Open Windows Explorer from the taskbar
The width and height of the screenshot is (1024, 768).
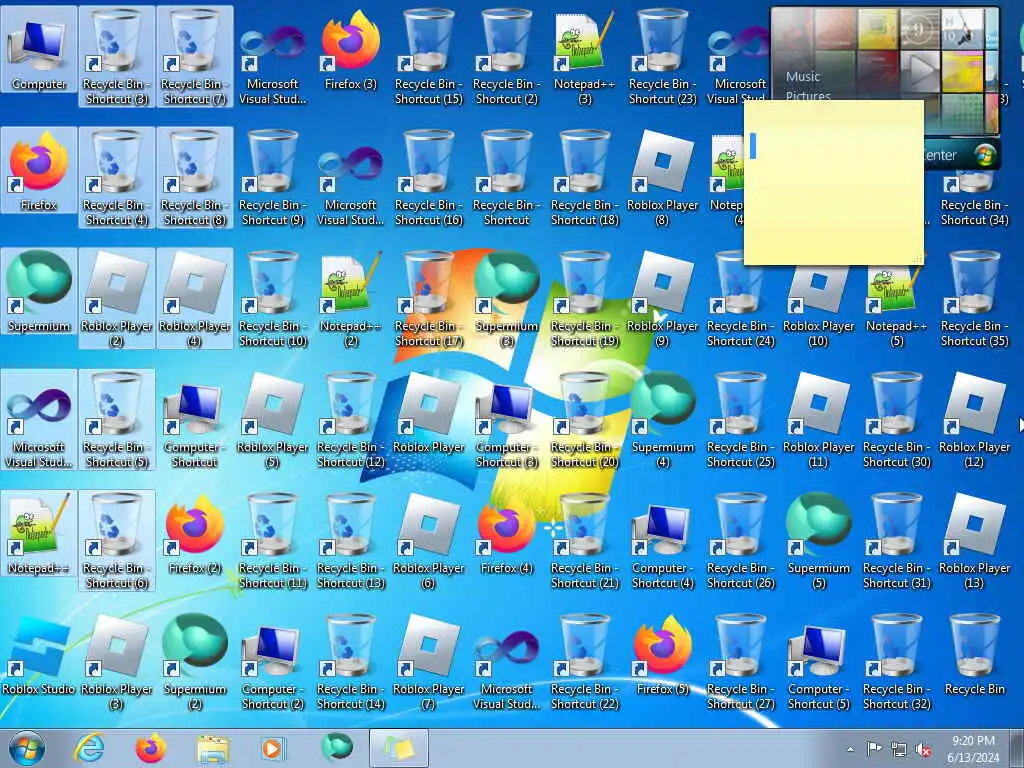click(213, 748)
